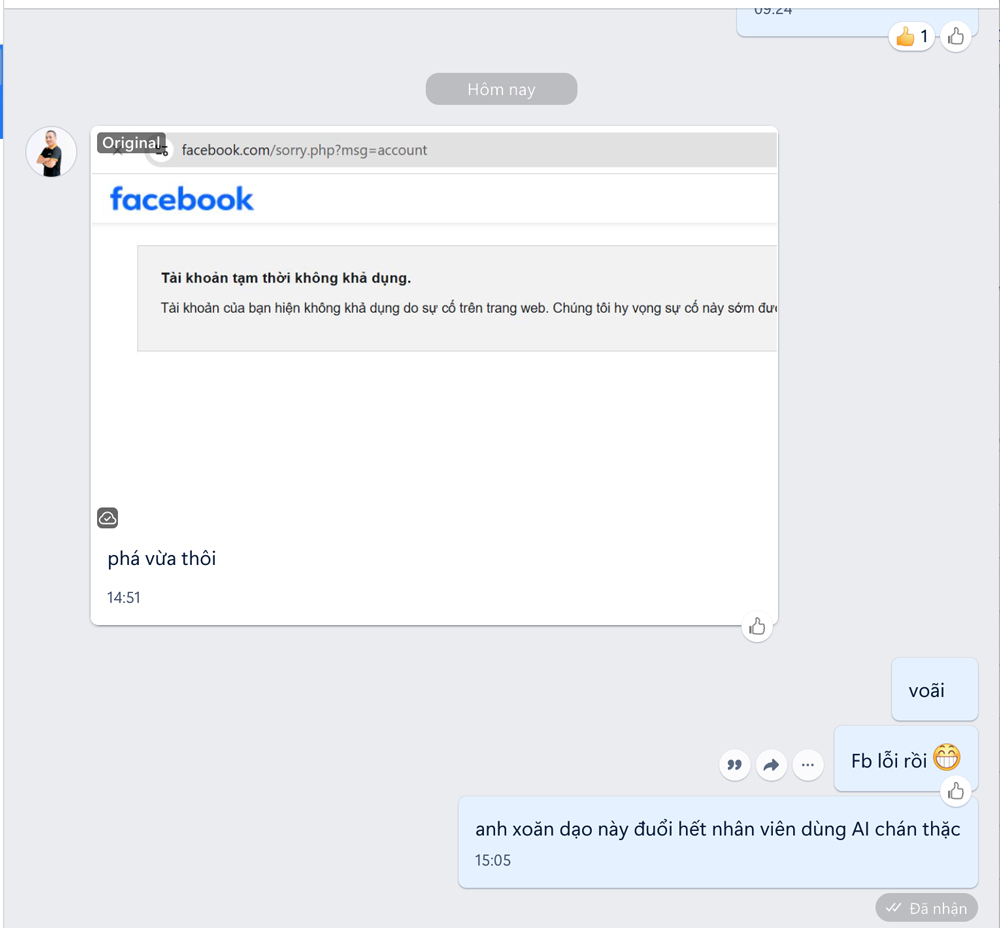Open more options for 'Fb lỗi rồi' message
Screen dimensions: 1000x928
tap(807, 764)
